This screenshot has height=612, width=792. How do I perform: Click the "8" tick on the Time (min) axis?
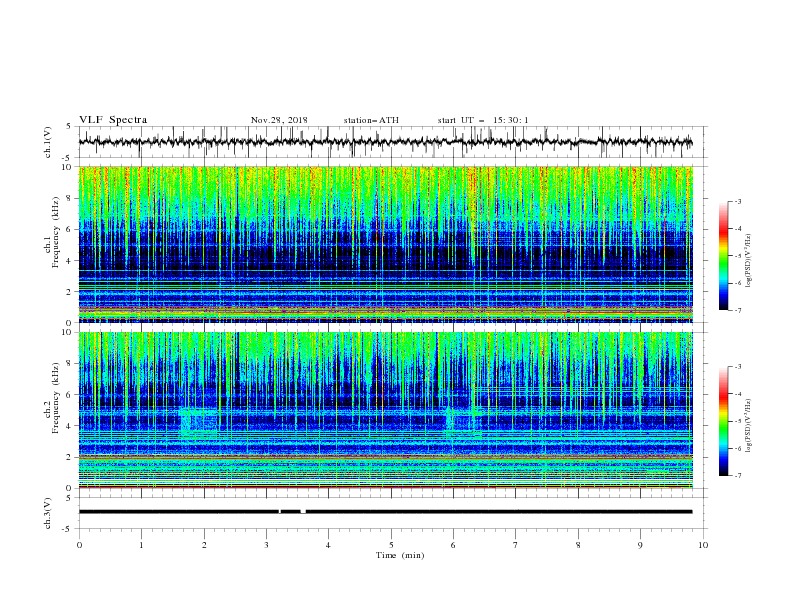pos(578,545)
